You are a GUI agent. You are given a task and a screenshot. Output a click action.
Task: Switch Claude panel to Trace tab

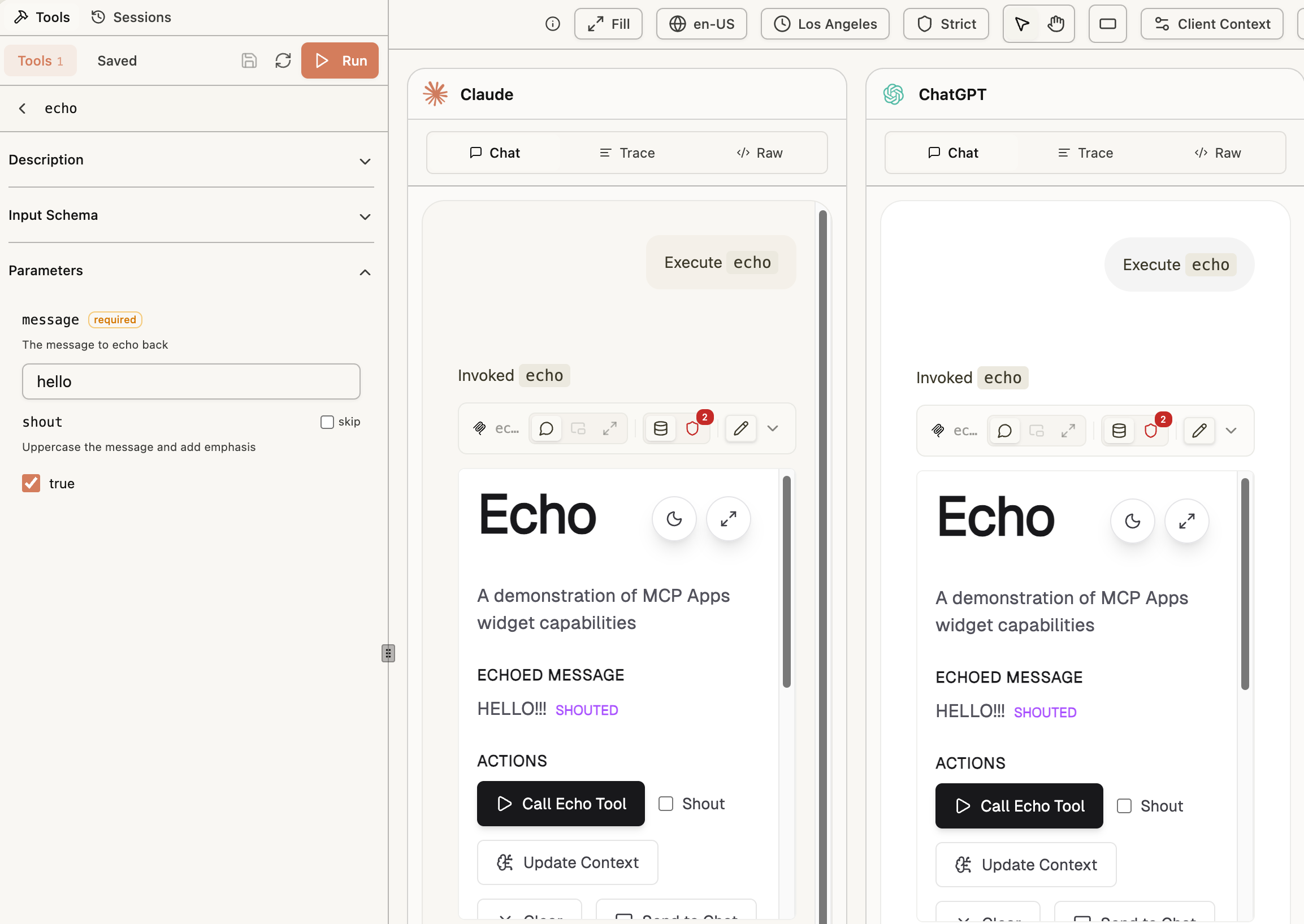tap(627, 153)
